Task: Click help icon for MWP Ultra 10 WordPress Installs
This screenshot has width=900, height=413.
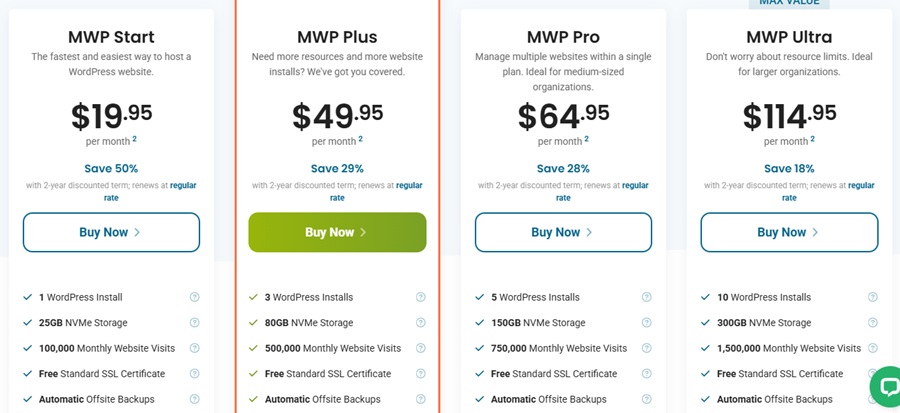Action: click(x=873, y=297)
